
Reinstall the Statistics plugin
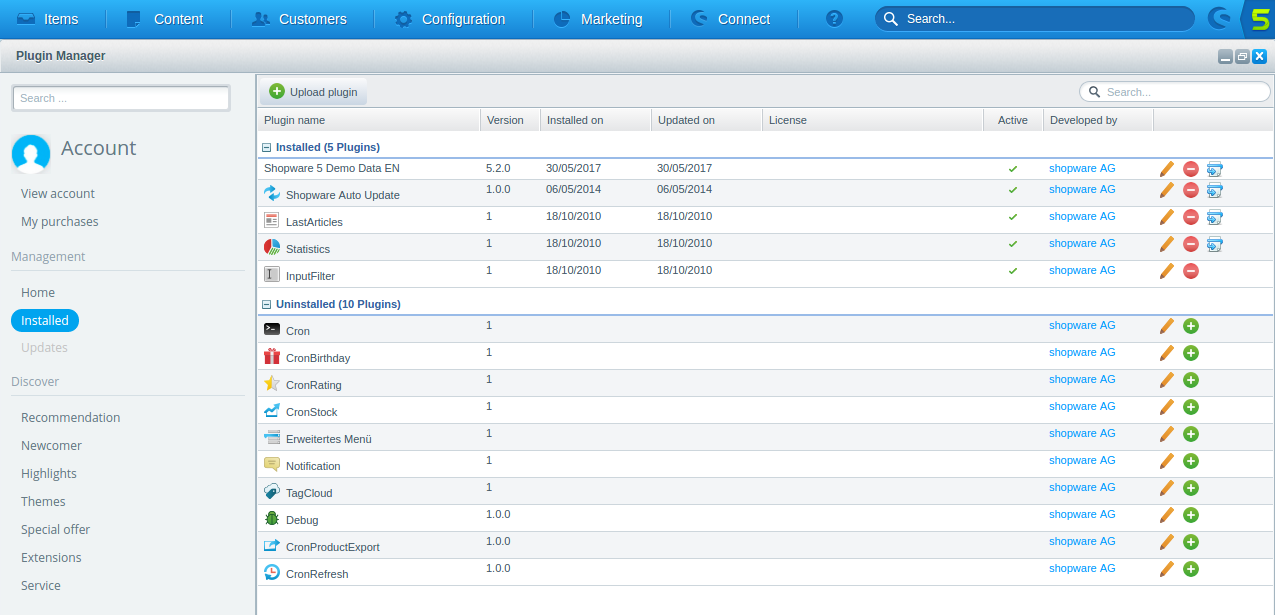pyautogui.click(x=1215, y=244)
